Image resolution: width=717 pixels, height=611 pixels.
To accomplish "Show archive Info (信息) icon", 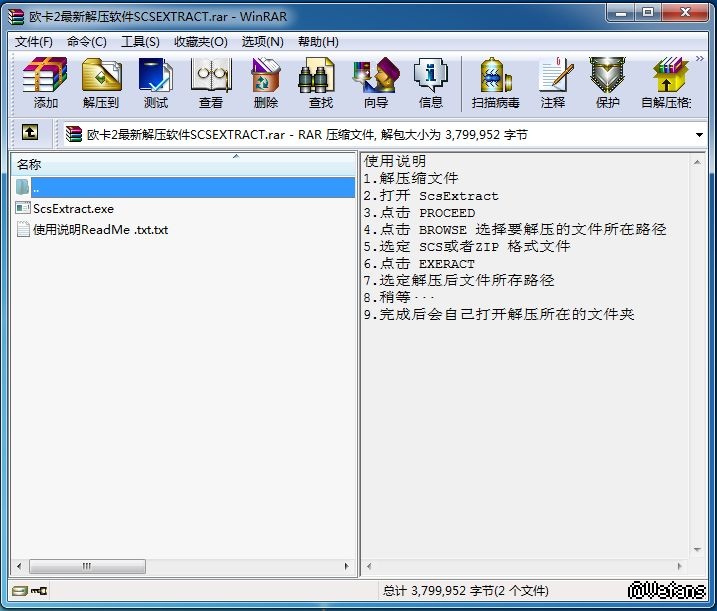I will click(x=431, y=83).
